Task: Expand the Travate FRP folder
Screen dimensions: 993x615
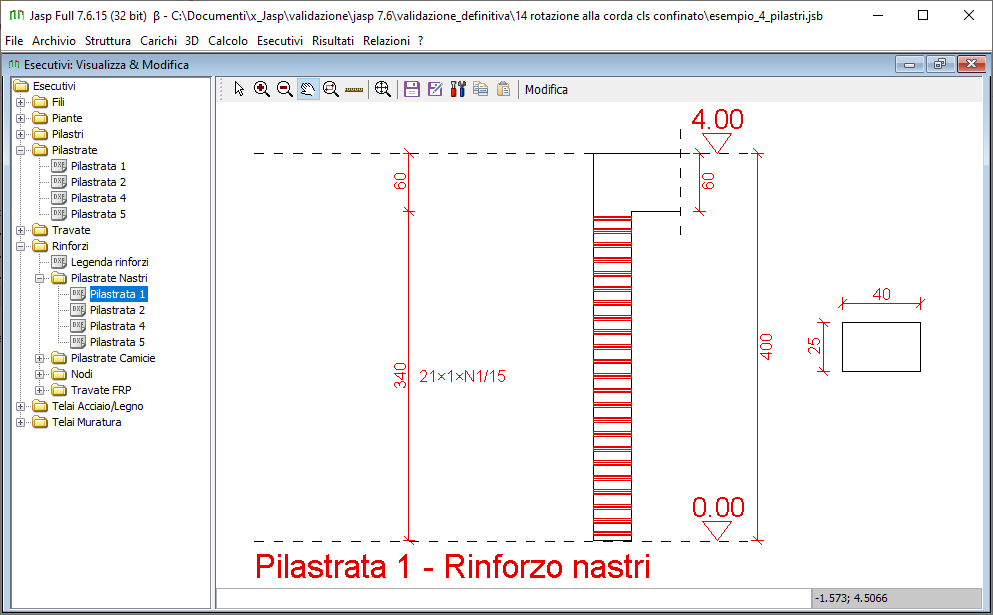Action: 39,390
